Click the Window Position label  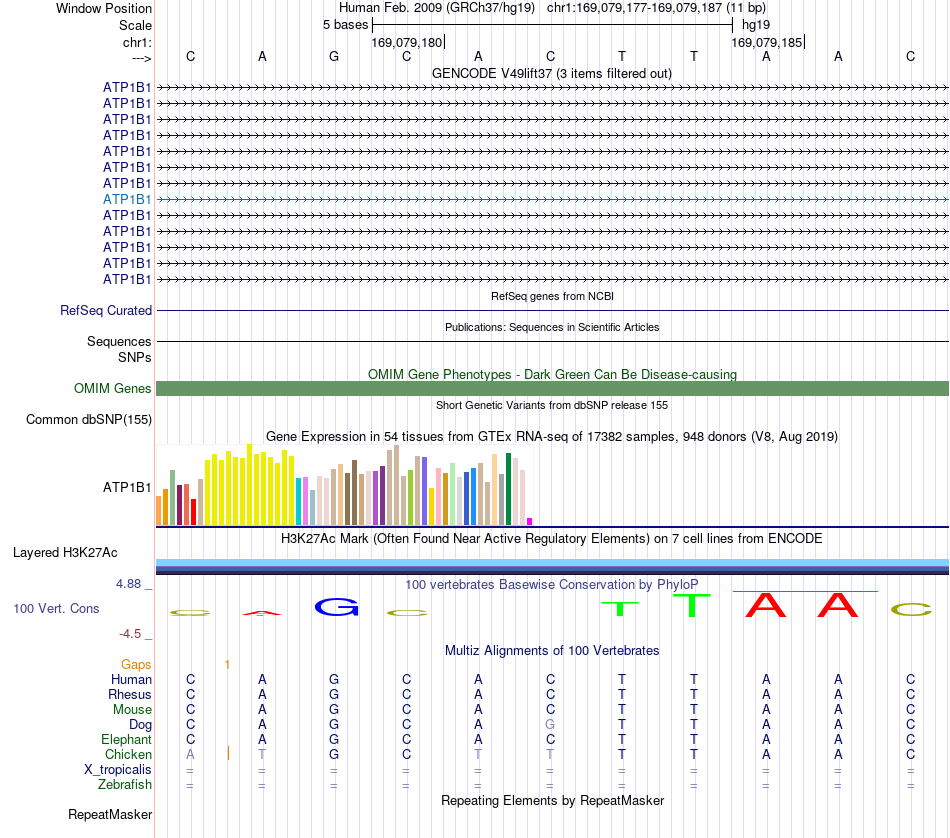(x=104, y=8)
